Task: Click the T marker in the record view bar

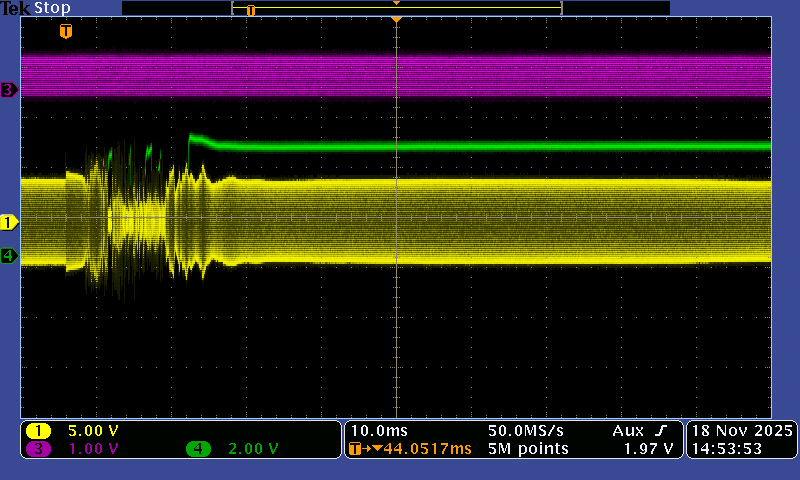Action: pos(251,10)
